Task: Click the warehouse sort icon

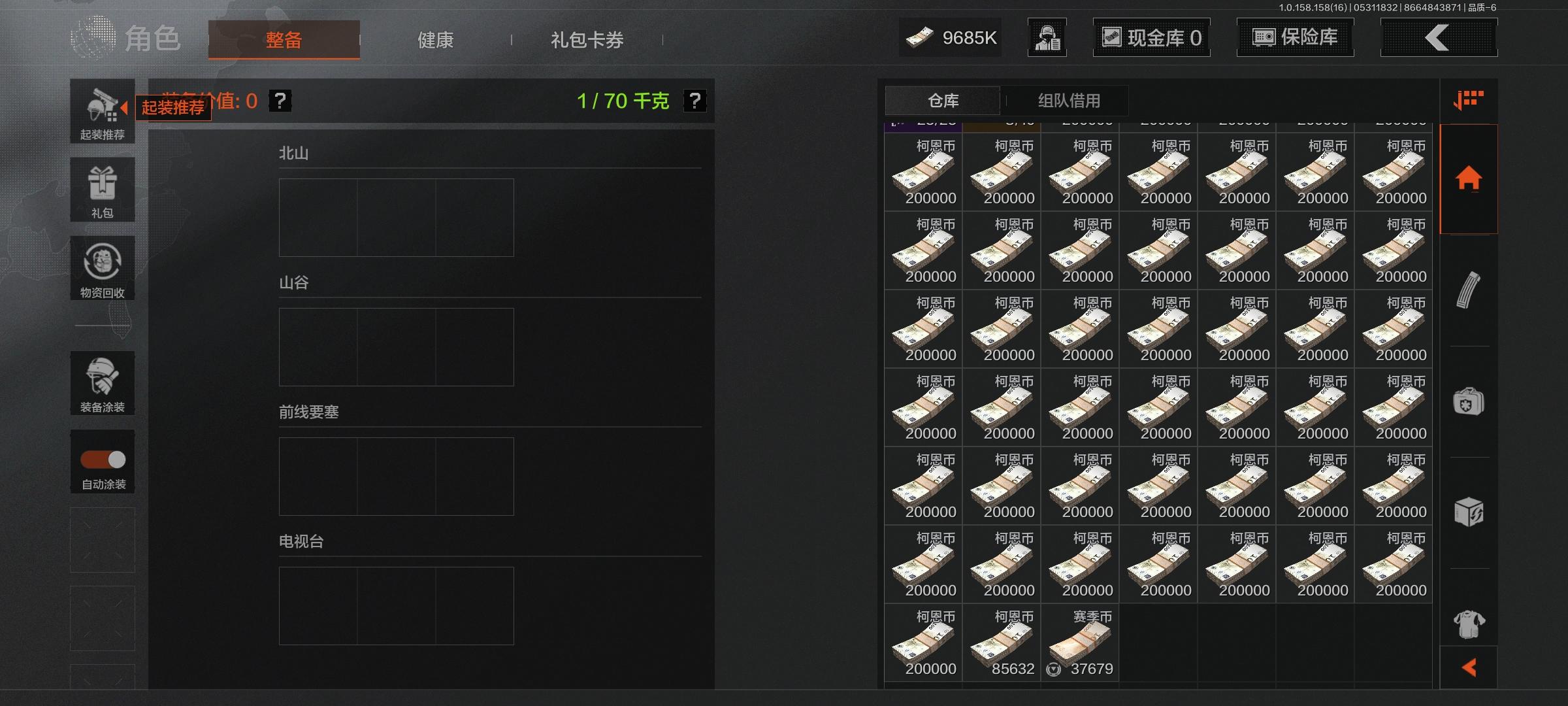Action: (x=1469, y=101)
